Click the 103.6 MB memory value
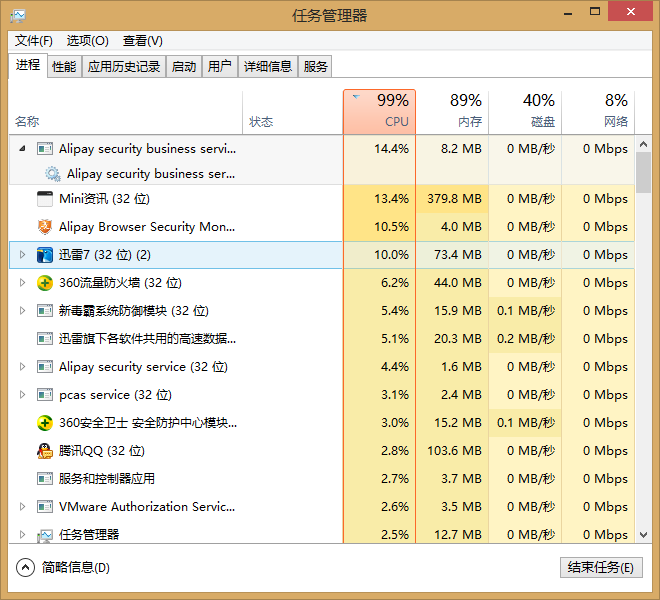The width and height of the screenshot is (660, 600). click(454, 451)
